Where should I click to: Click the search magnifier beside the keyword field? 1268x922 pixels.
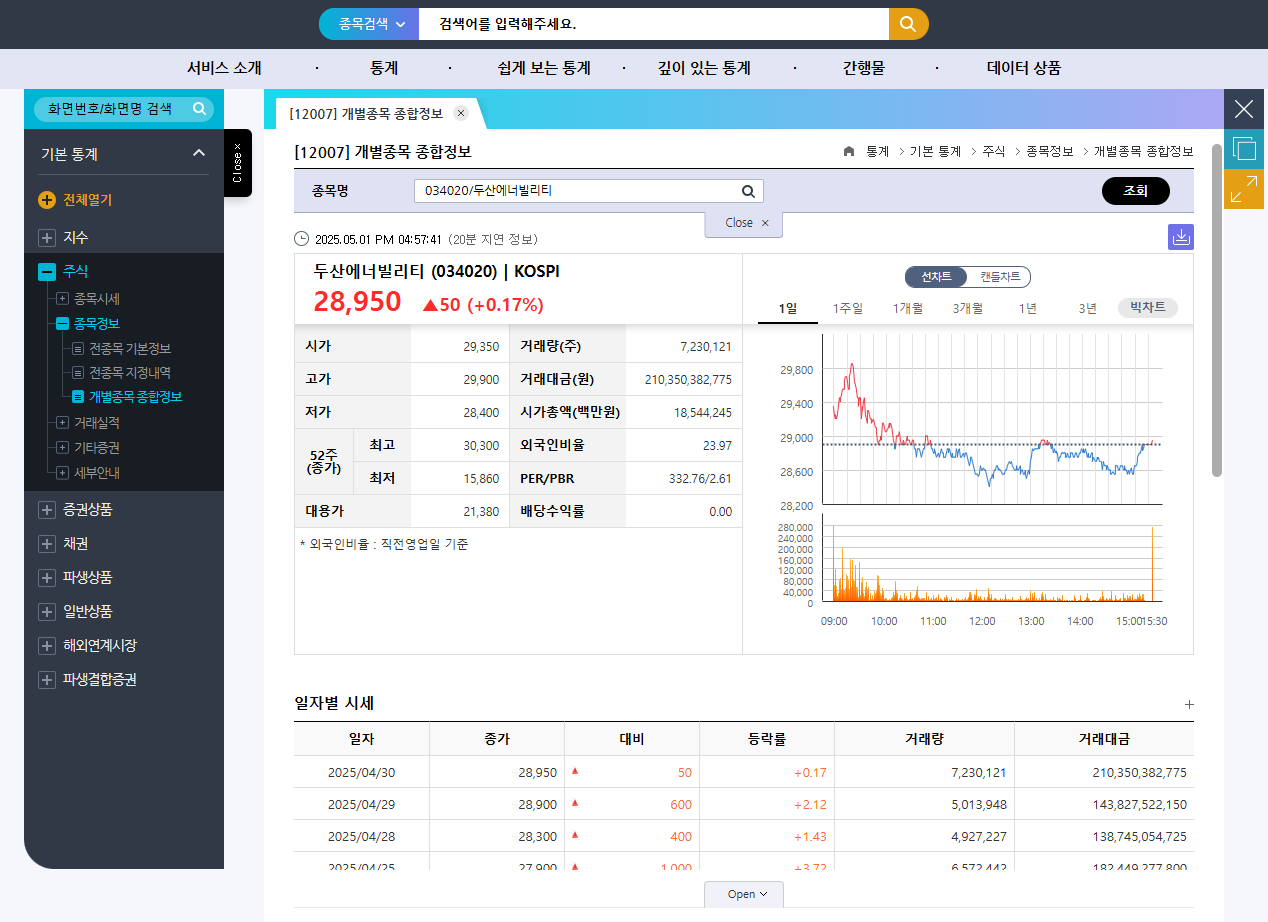tap(907, 24)
